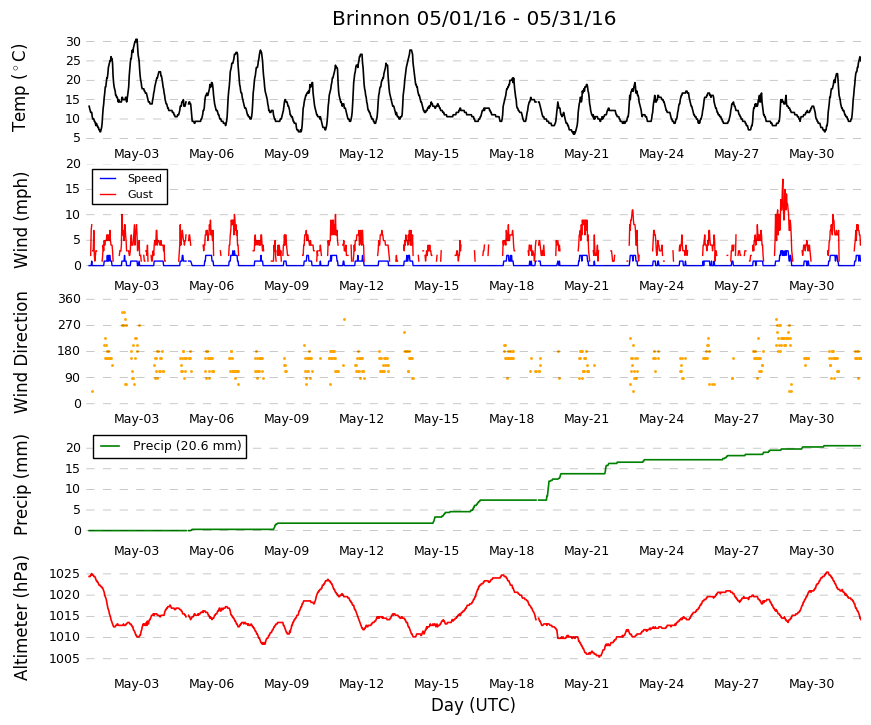Image resolution: width=871 pixels, height=725 pixels.
Task: Click the blue Speed legend line
Action: 108,178
